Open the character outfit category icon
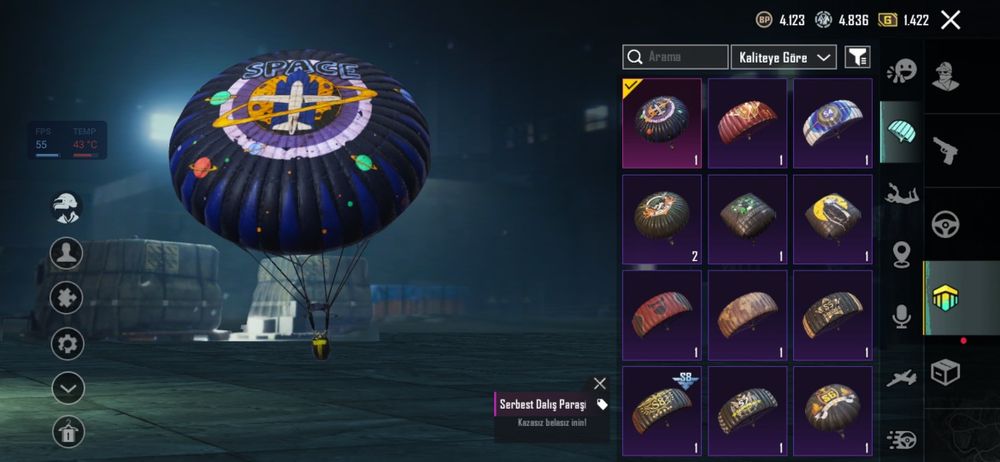 [945, 77]
